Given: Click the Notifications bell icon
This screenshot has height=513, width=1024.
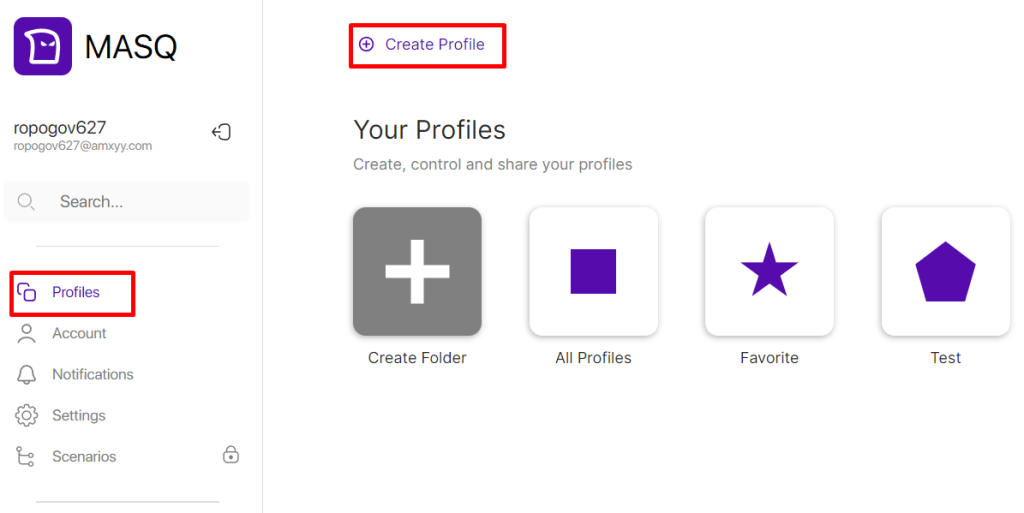Looking at the screenshot, I should [27, 375].
